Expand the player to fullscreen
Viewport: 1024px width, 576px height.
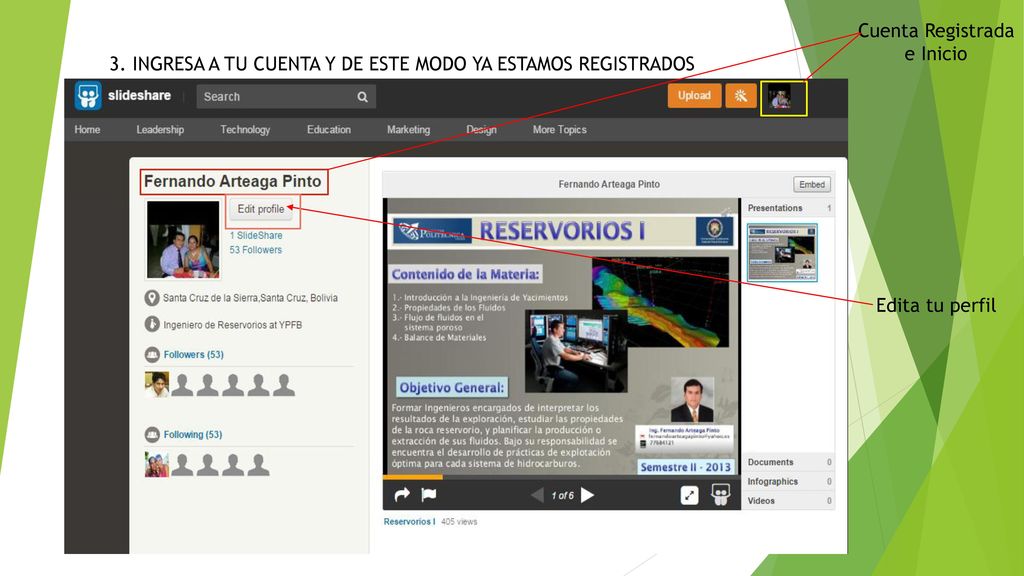point(689,495)
